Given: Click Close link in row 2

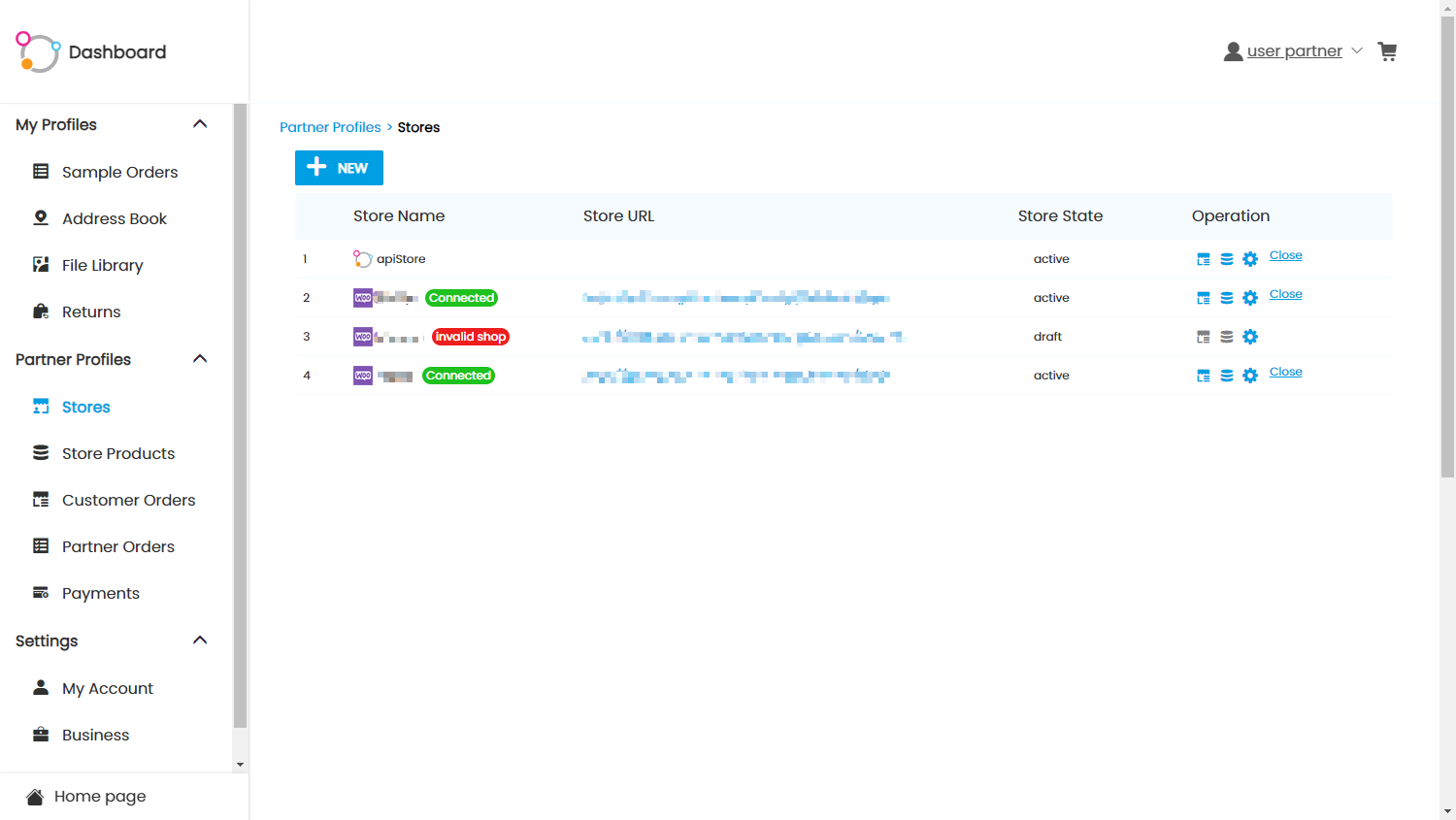Looking at the screenshot, I should click(x=1285, y=294).
